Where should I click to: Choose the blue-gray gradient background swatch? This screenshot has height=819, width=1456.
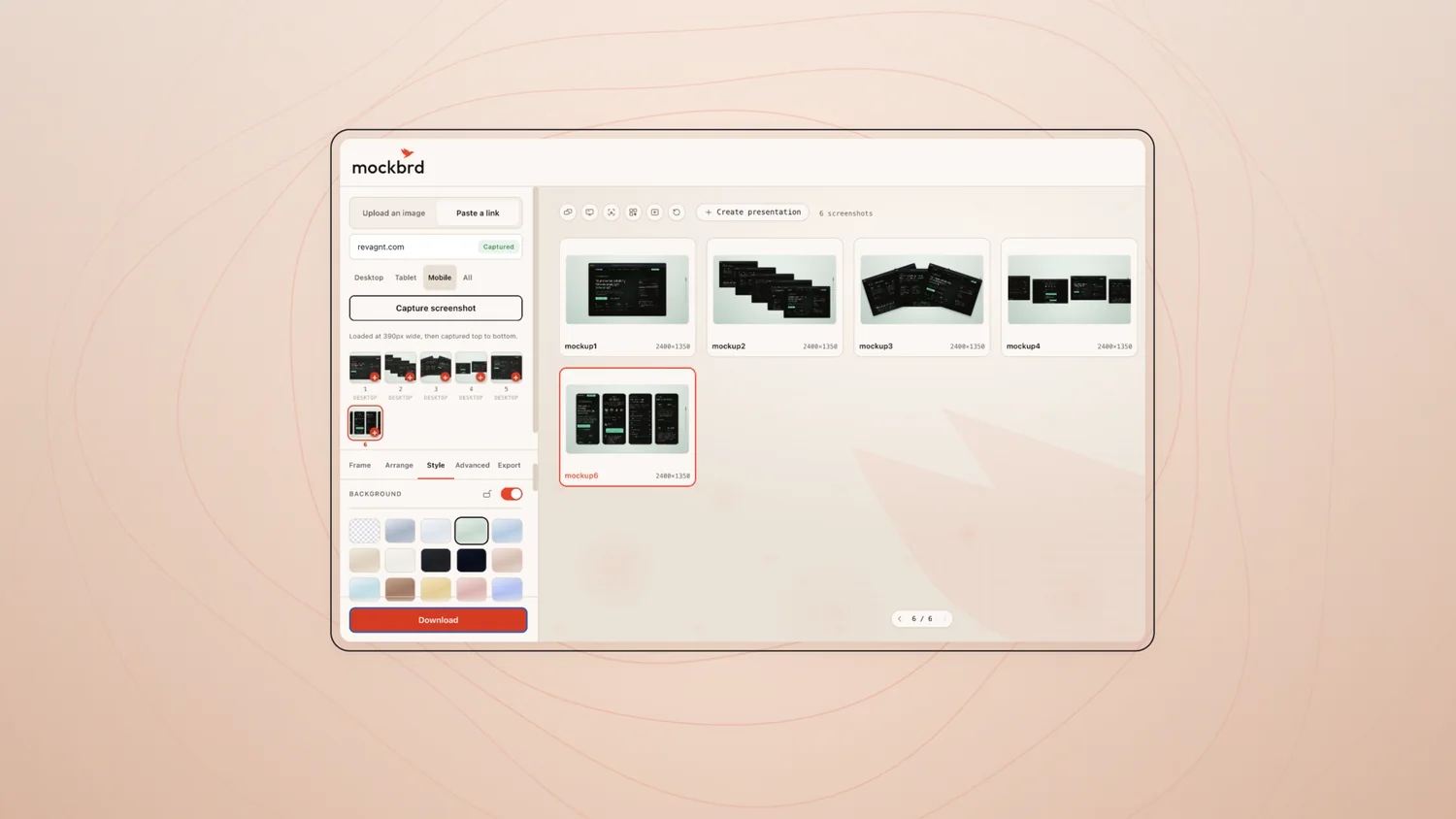point(400,531)
